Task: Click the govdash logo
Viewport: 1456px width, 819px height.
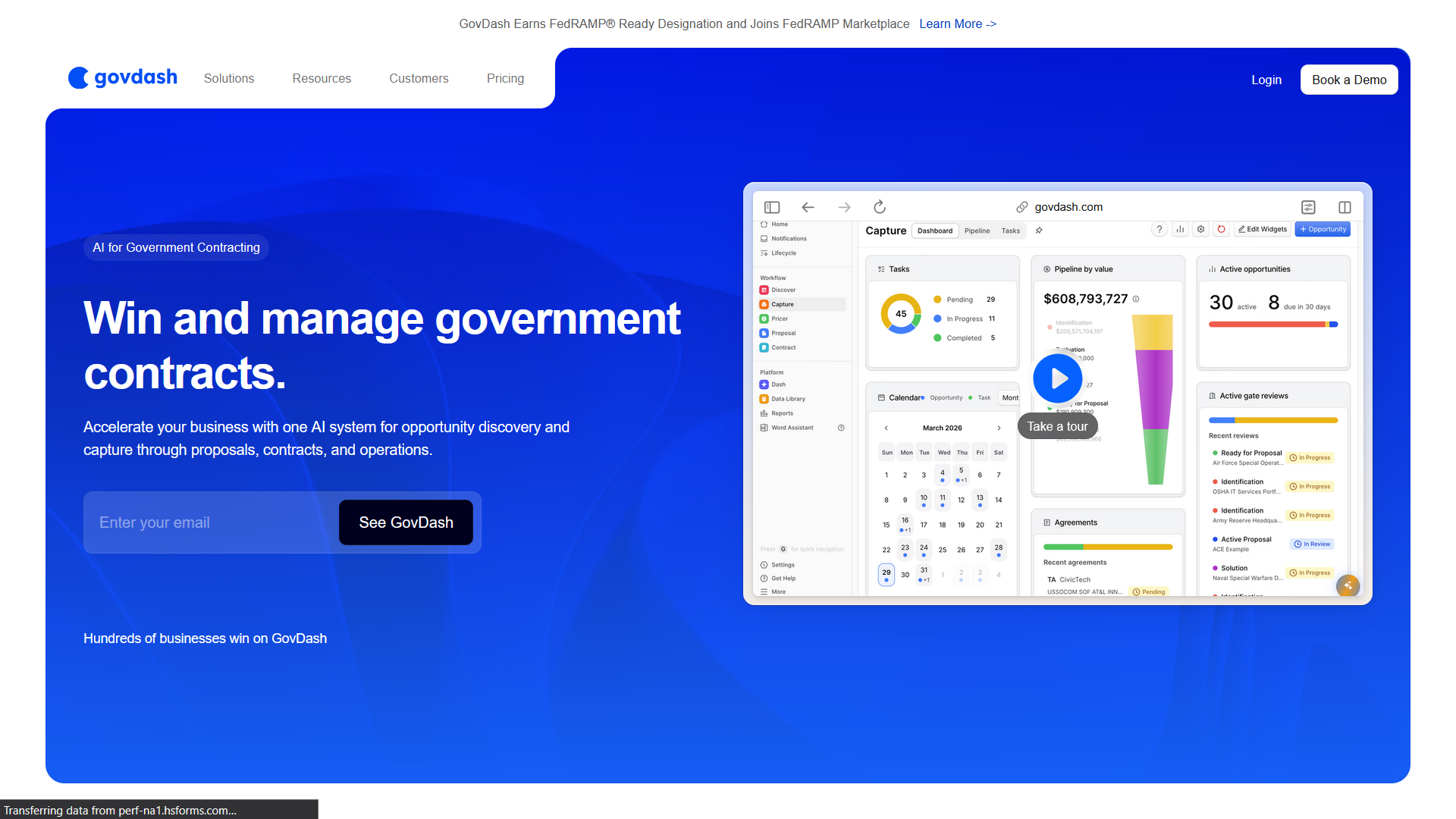Action: pos(123,77)
